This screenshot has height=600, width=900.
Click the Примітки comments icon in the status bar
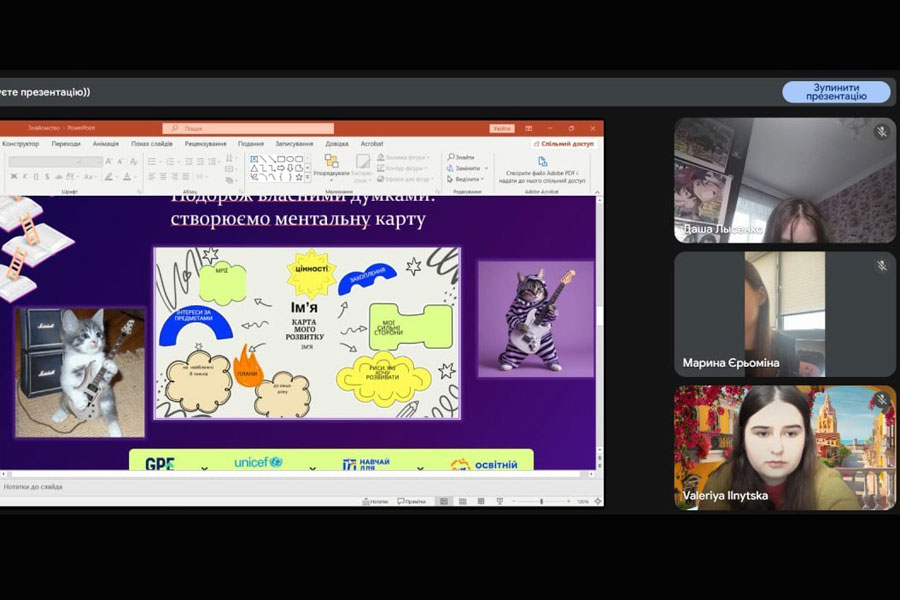click(412, 501)
